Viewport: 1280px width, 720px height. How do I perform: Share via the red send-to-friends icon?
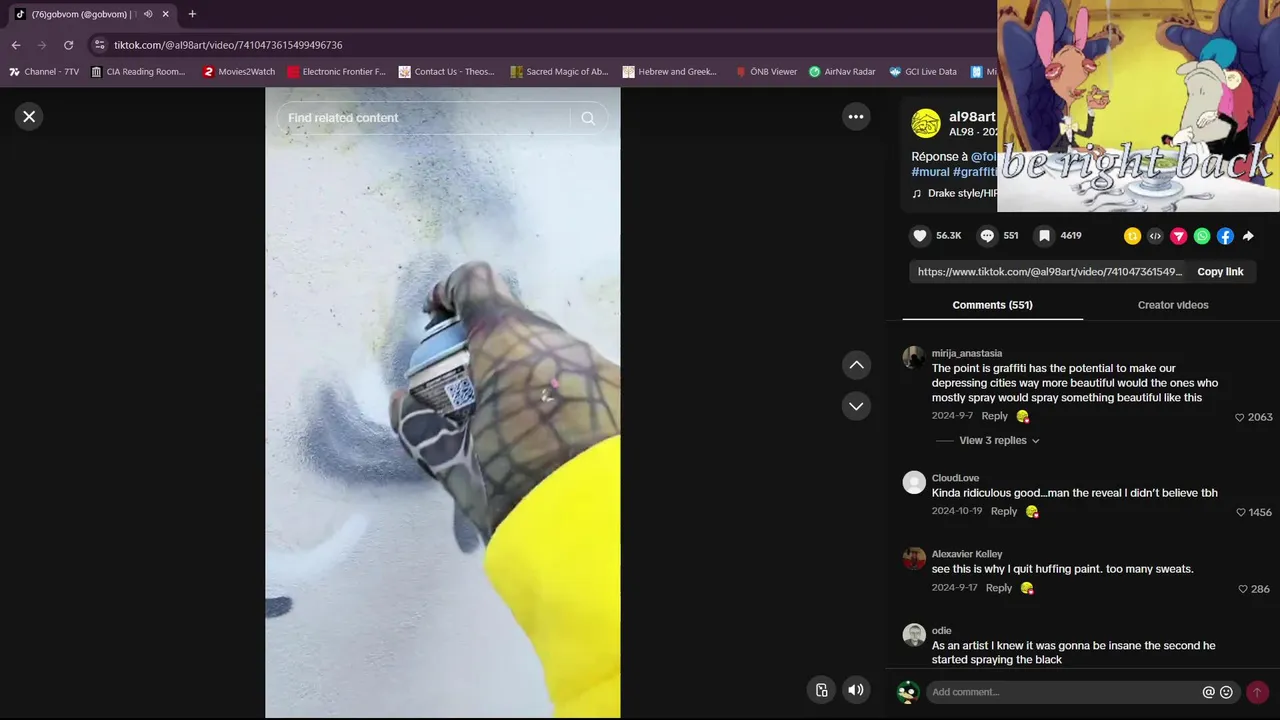pos(1179,236)
